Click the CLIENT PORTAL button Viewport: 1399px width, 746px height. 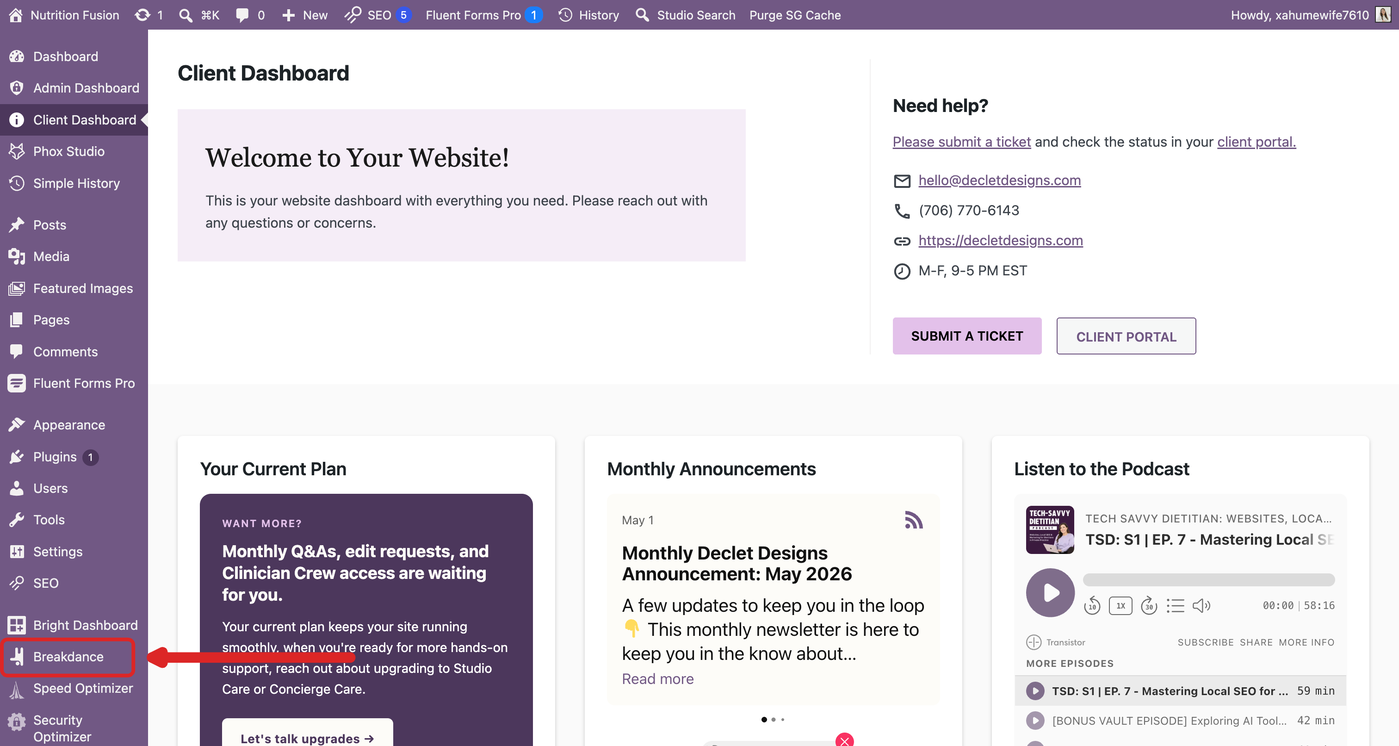pos(1126,336)
